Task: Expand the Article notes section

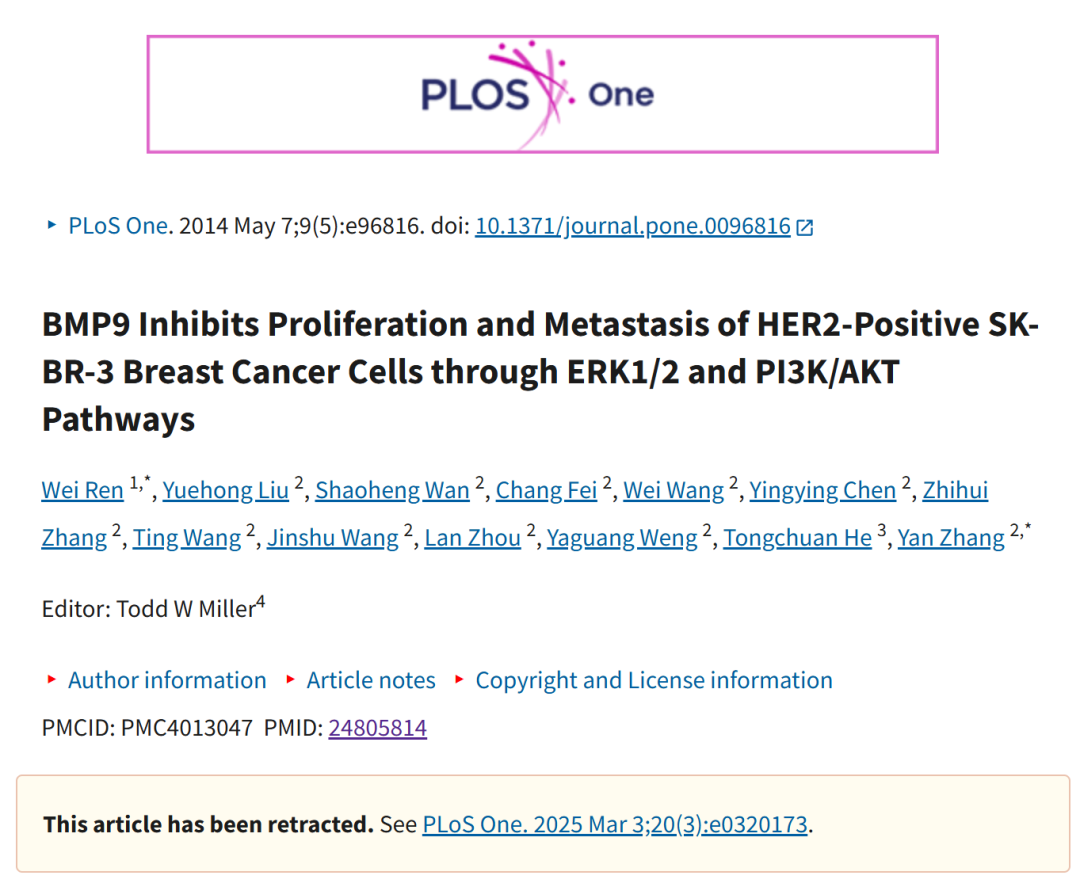Action: (371, 681)
